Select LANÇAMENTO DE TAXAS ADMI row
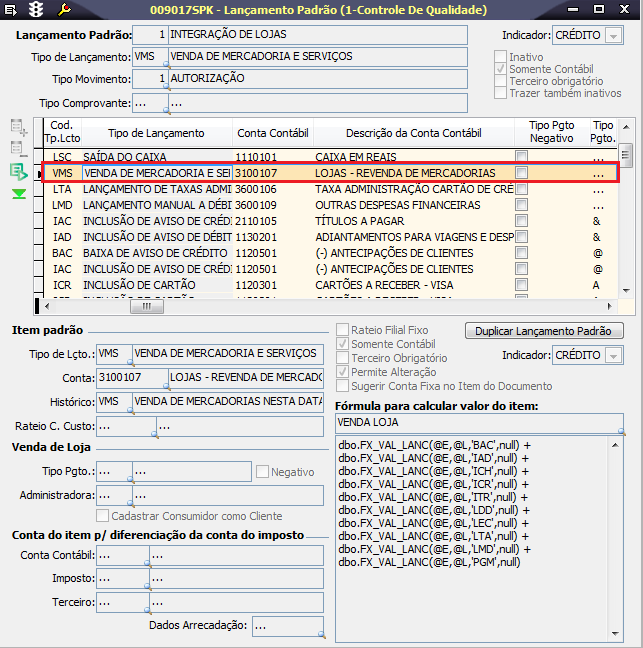The image size is (643, 648). point(331,189)
